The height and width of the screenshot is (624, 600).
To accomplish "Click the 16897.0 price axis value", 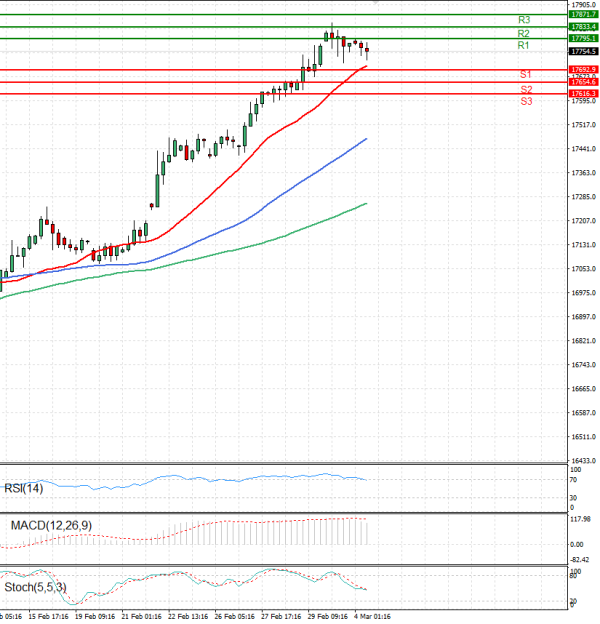I will (x=584, y=317).
